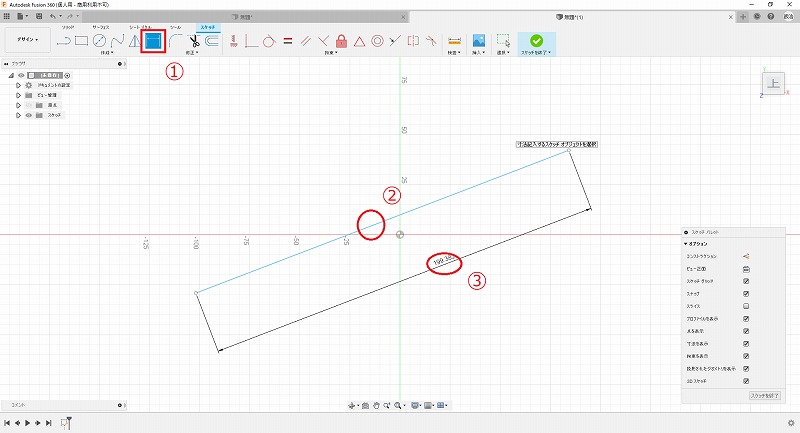Open the Insert image tool
Image resolution: width=800 pixels, height=433 pixels.
tap(479, 41)
